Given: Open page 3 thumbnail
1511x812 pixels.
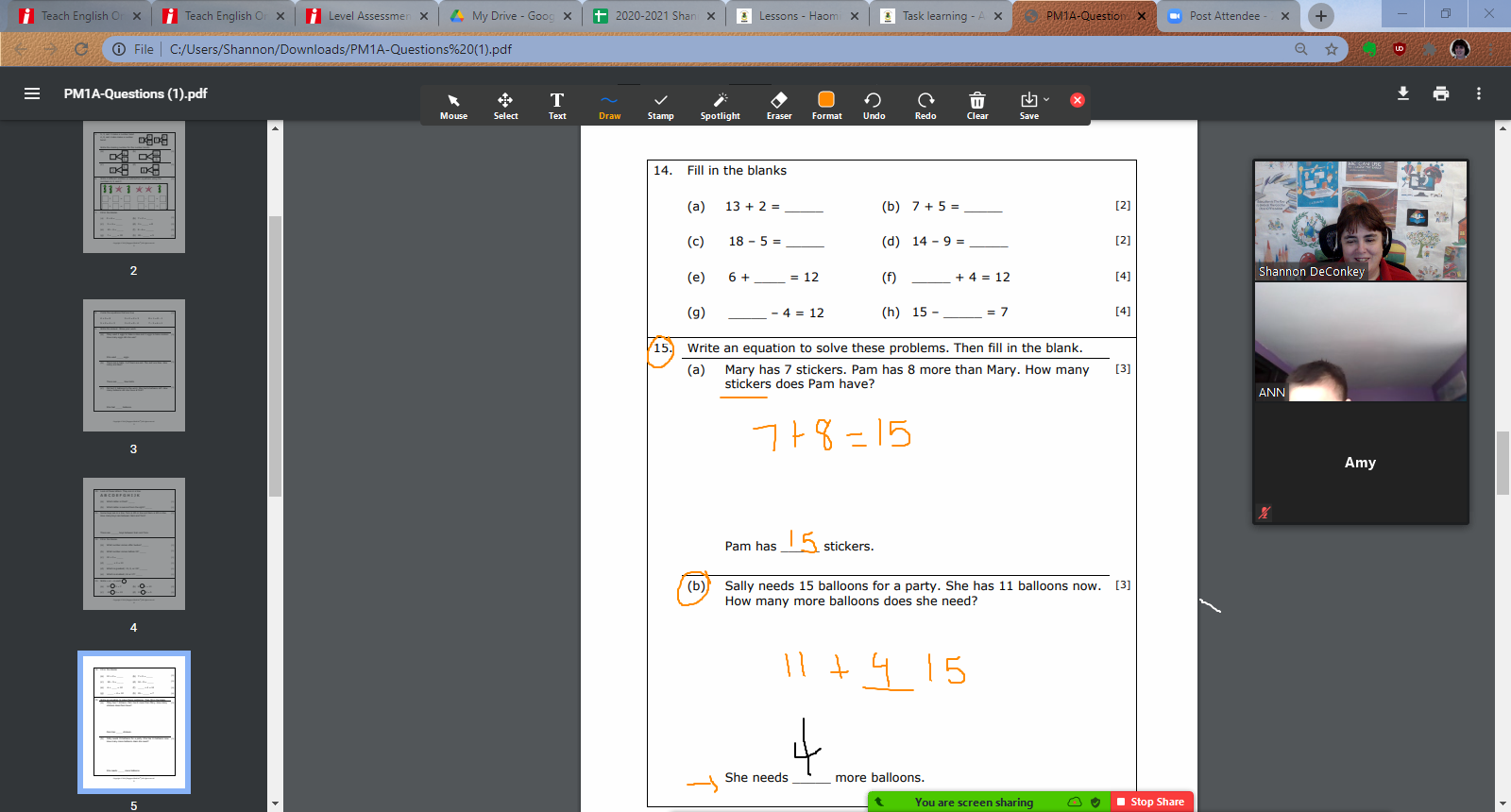Looking at the screenshot, I should point(134,365).
